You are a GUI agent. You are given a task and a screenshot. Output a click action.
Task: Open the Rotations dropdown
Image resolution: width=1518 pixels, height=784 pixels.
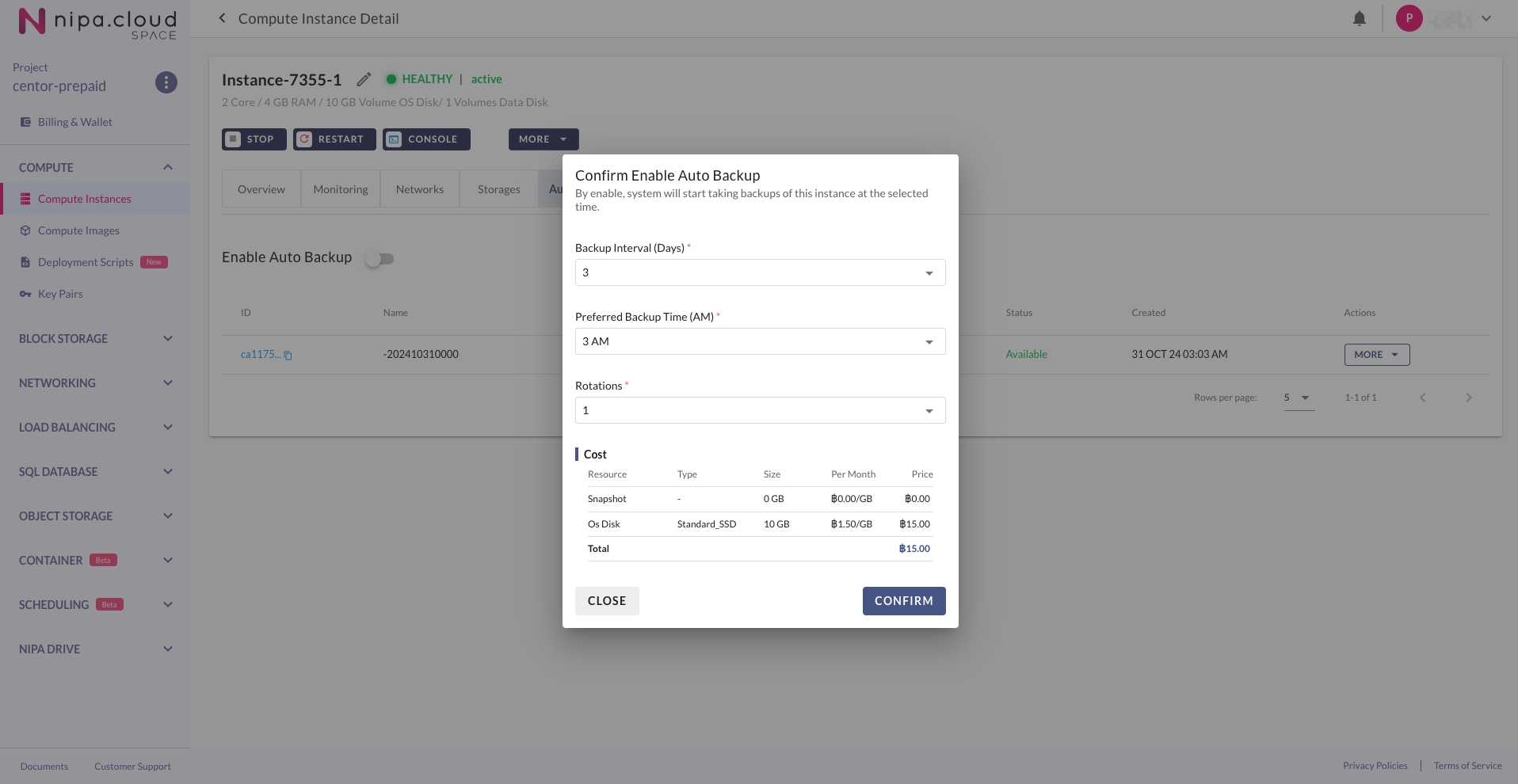(760, 410)
